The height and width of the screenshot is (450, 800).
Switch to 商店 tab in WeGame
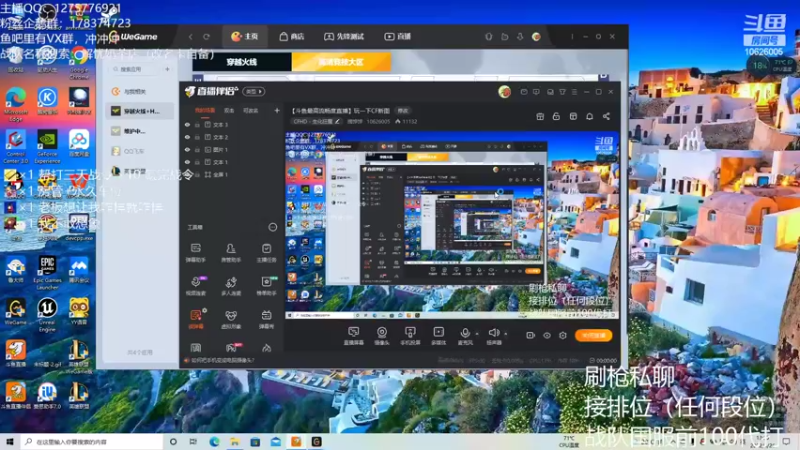pos(292,36)
